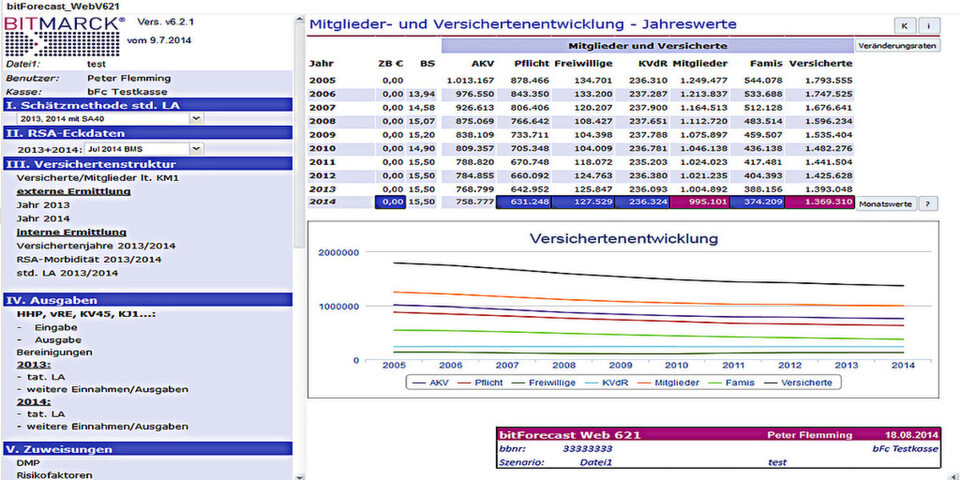Click the Famis legend entry
Image resolution: width=960 pixels, height=480 pixels.
coord(734,383)
